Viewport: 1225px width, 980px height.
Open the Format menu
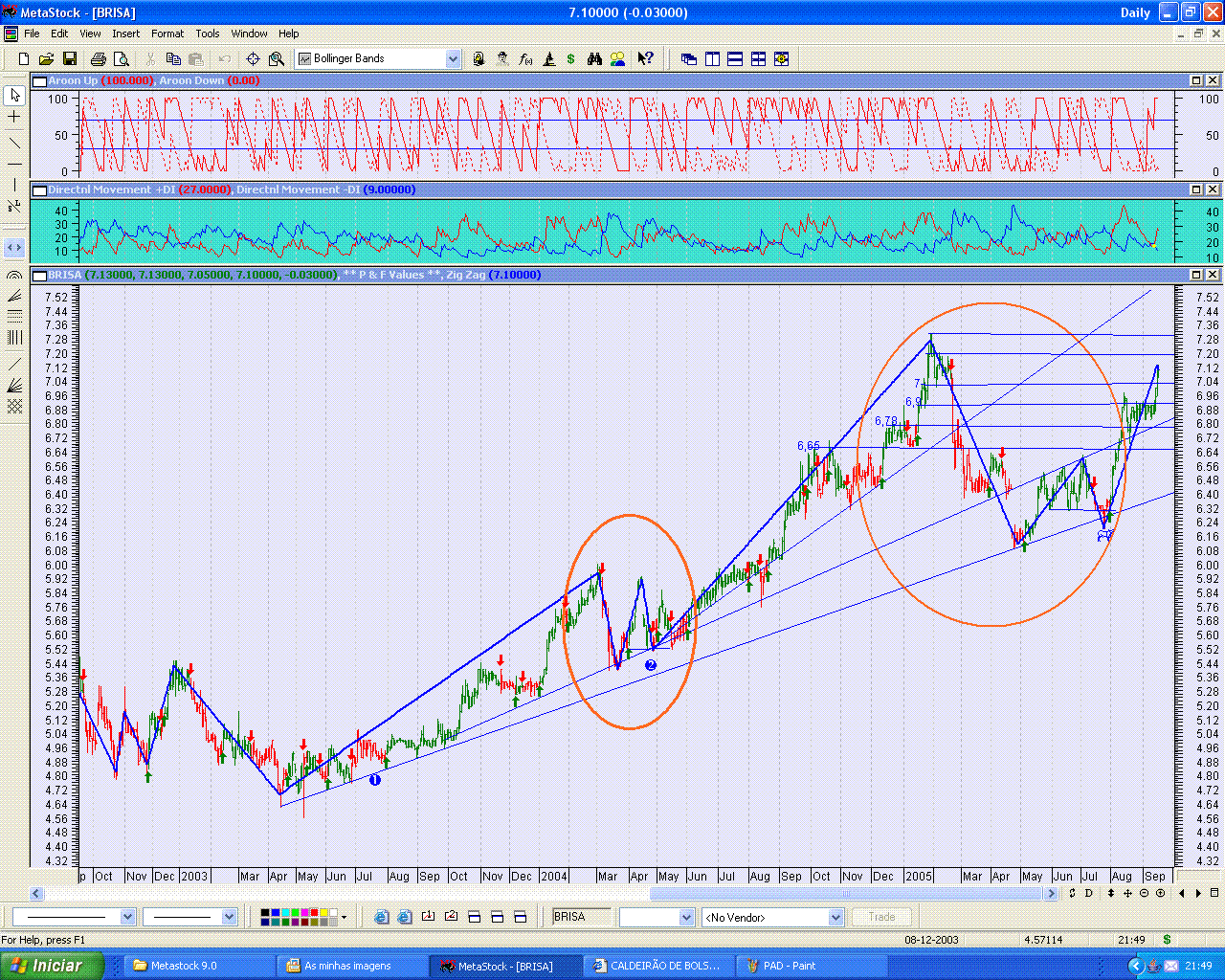click(167, 33)
